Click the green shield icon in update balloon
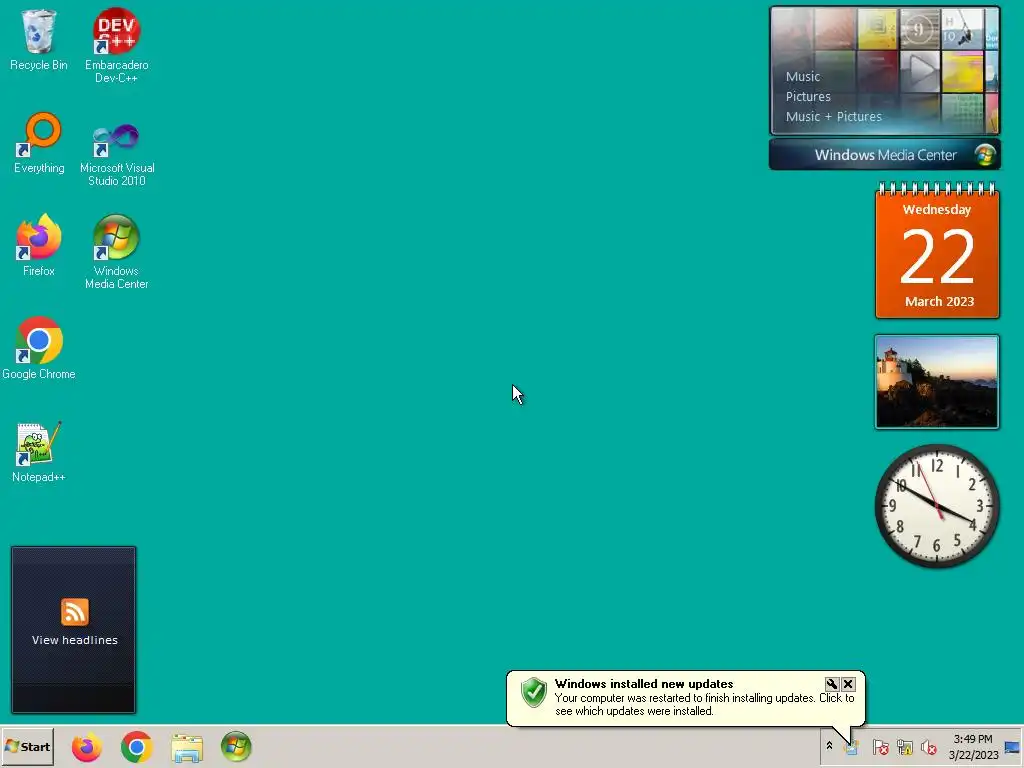Image resolution: width=1024 pixels, height=768 pixels. click(x=534, y=692)
